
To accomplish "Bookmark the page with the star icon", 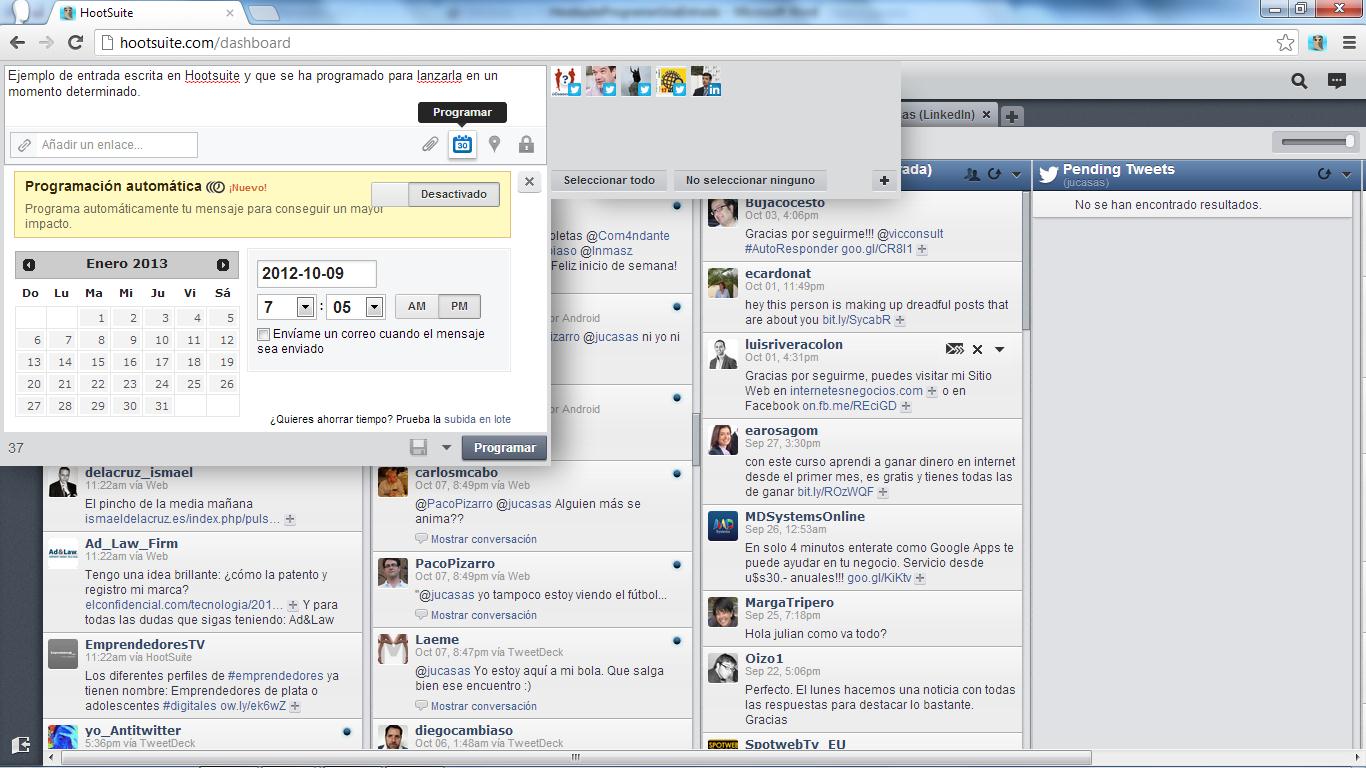I will coord(1285,43).
